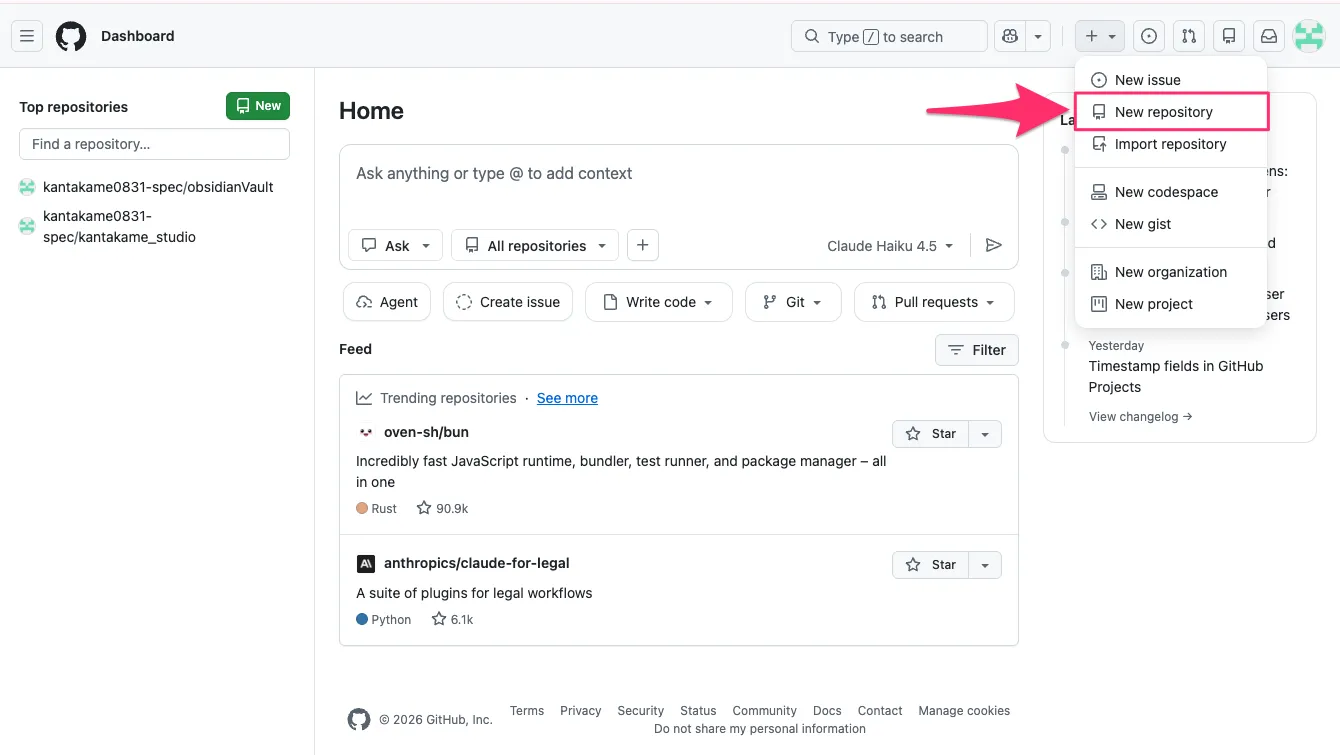Screen dimensions: 1340x755
Task: Click the Find a repository field
Action: click(154, 144)
